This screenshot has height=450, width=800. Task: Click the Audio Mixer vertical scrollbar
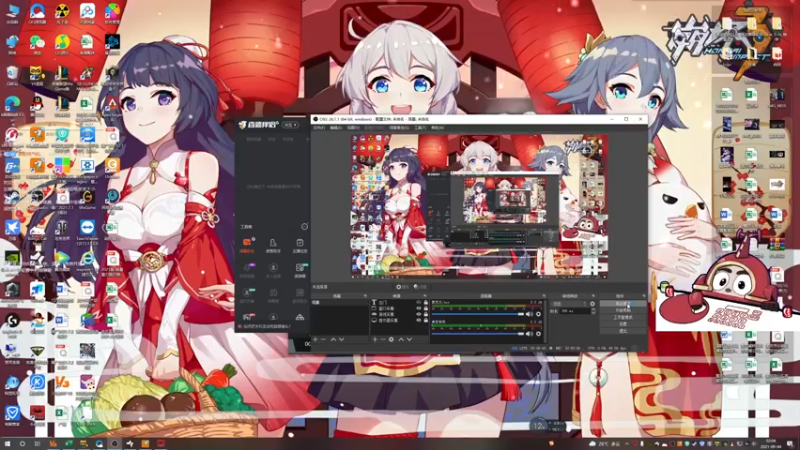coord(546,321)
